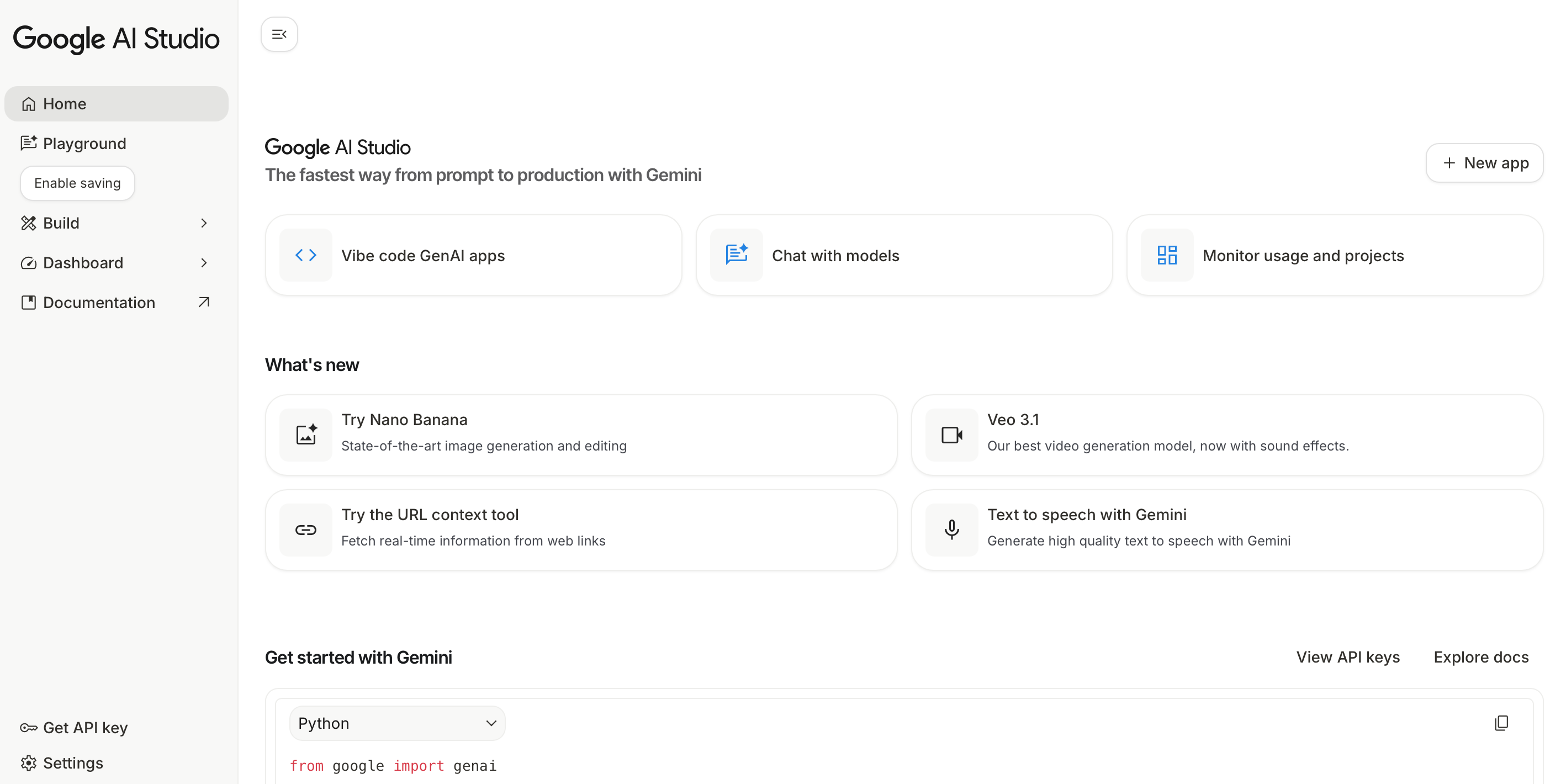Click the copy code icon
The width and height of the screenshot is (1566, 784).
1501,723
